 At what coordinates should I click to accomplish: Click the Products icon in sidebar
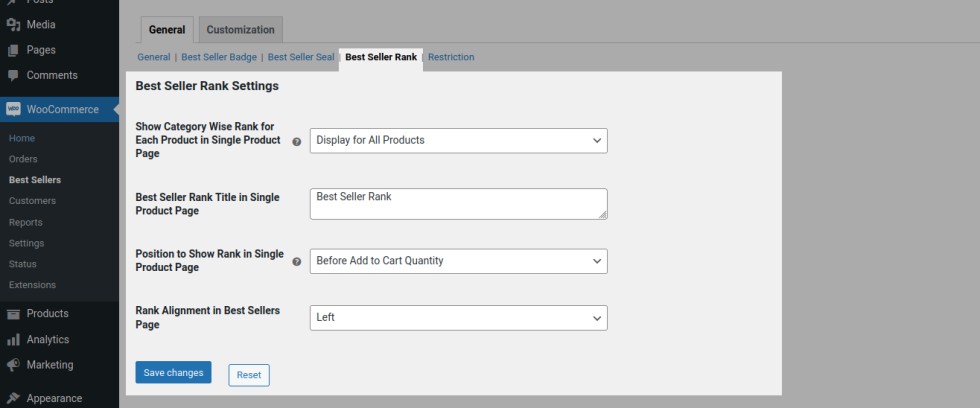click(13, 314)
